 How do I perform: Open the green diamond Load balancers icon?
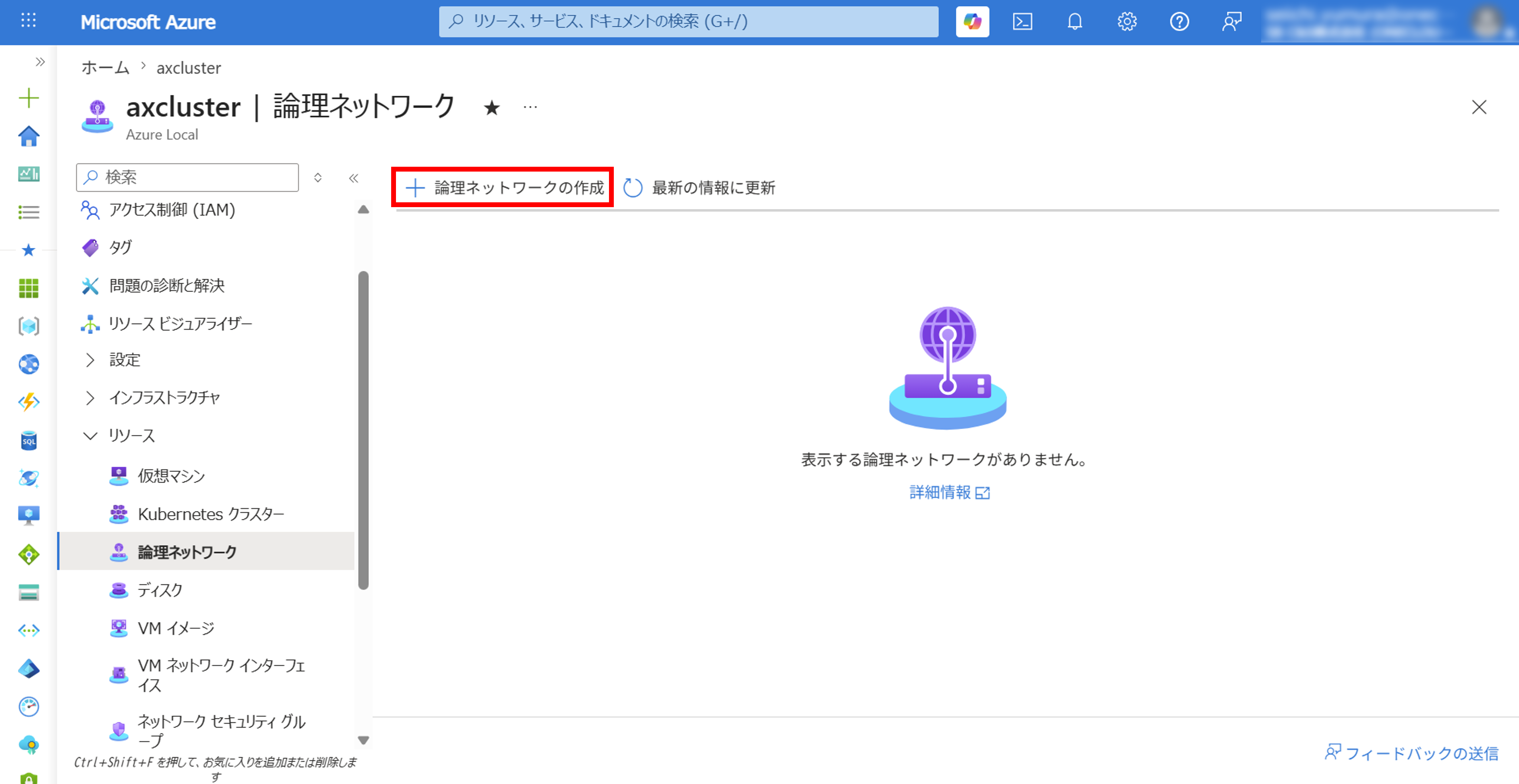click(x=28, y=554)
